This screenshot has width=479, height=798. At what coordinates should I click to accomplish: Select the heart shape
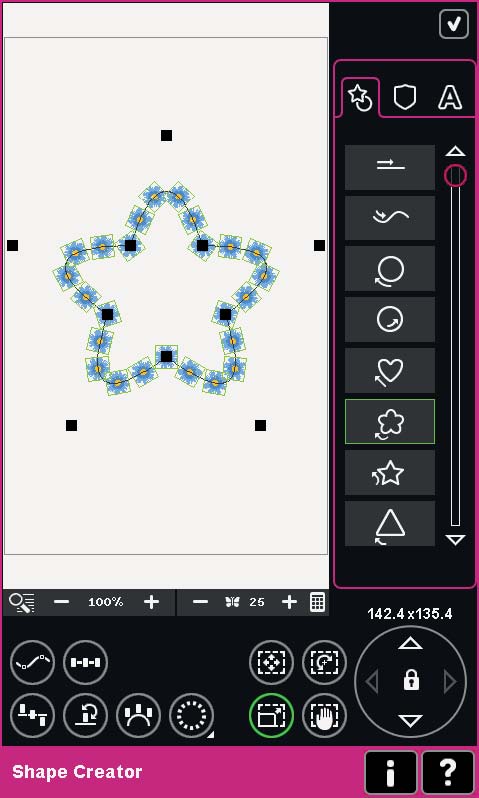[390, 370]
